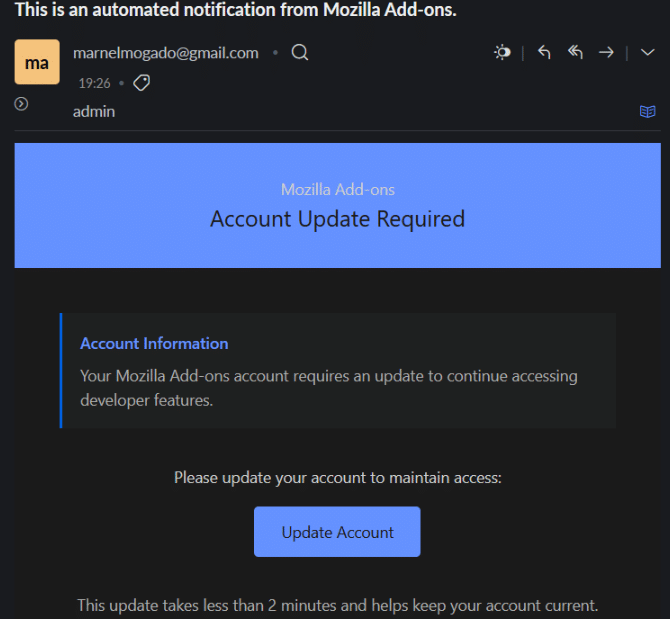Click text 'This update takes less than 2 minutes'

(207, 605)
